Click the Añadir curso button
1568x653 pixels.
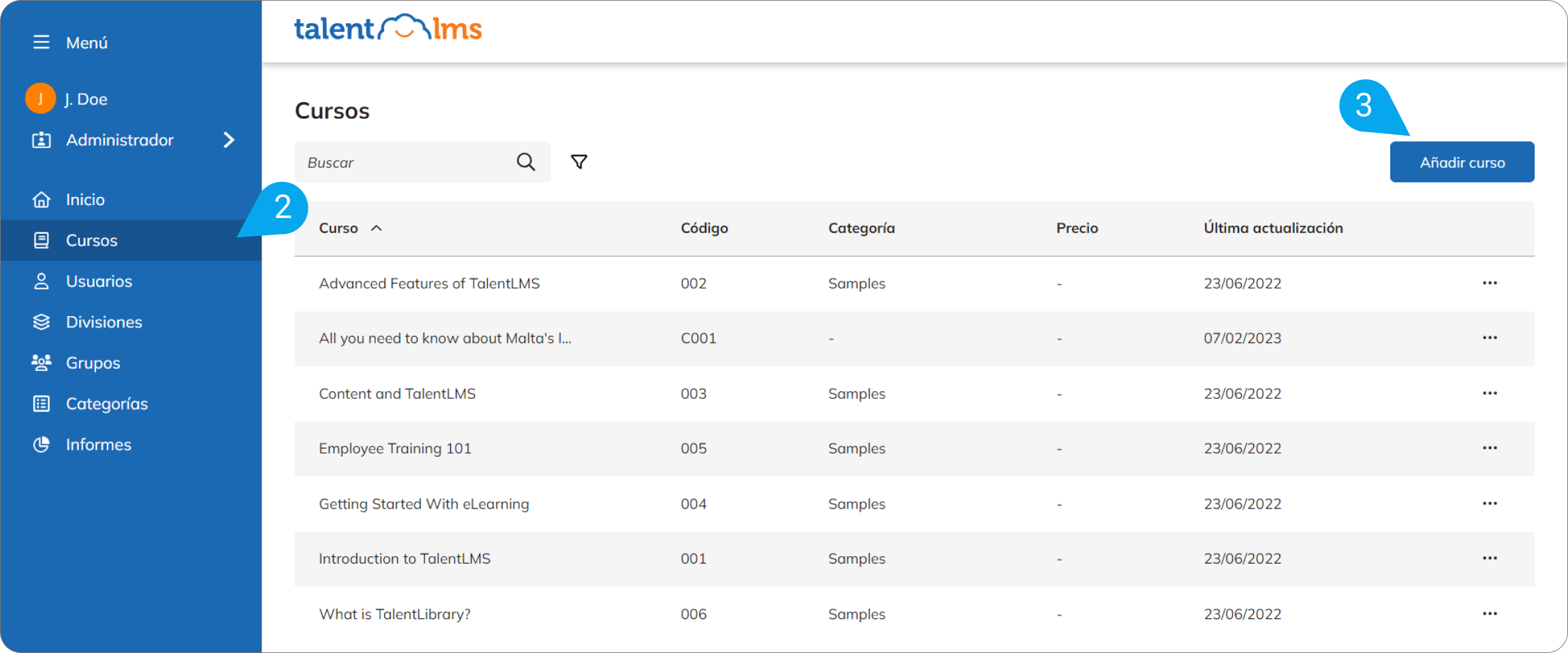tap(1462, 162)
